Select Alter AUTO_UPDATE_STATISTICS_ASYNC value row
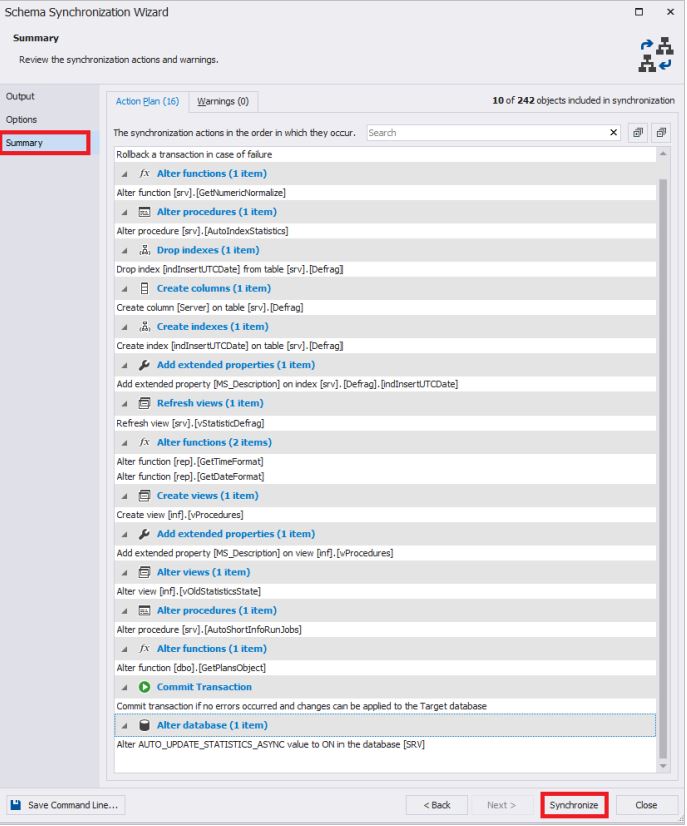This screenshot has height=826, width=687. click(x=385, y=744)
